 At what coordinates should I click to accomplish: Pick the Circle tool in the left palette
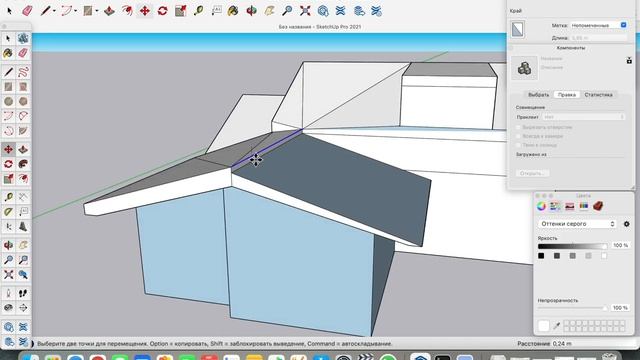pyautogui.click(x=8, y=102)
